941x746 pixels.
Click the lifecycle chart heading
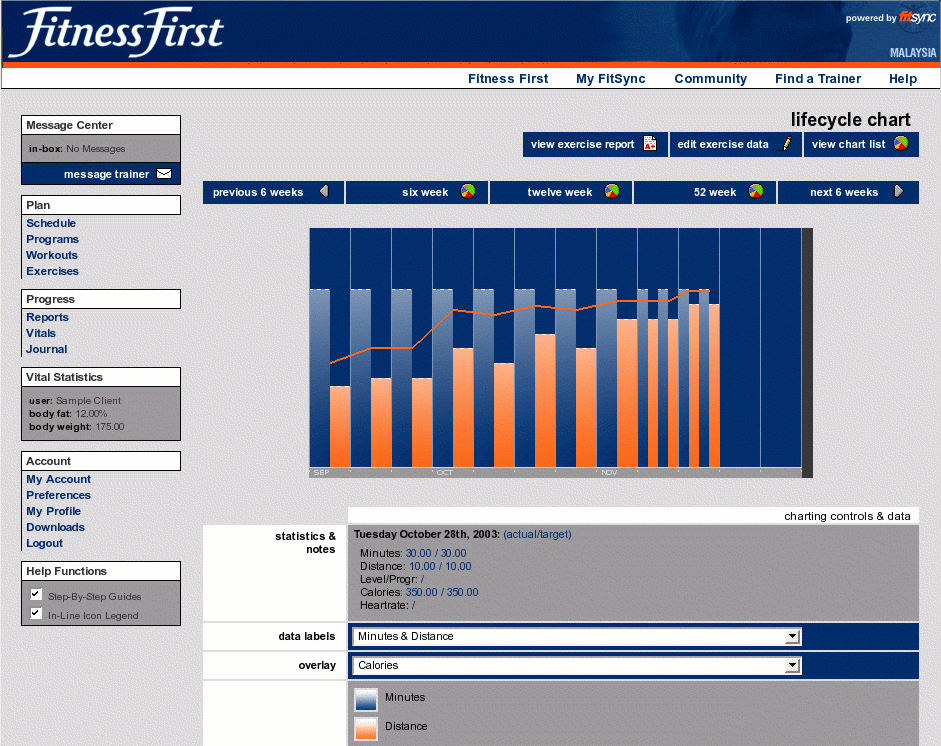(850, 119)
